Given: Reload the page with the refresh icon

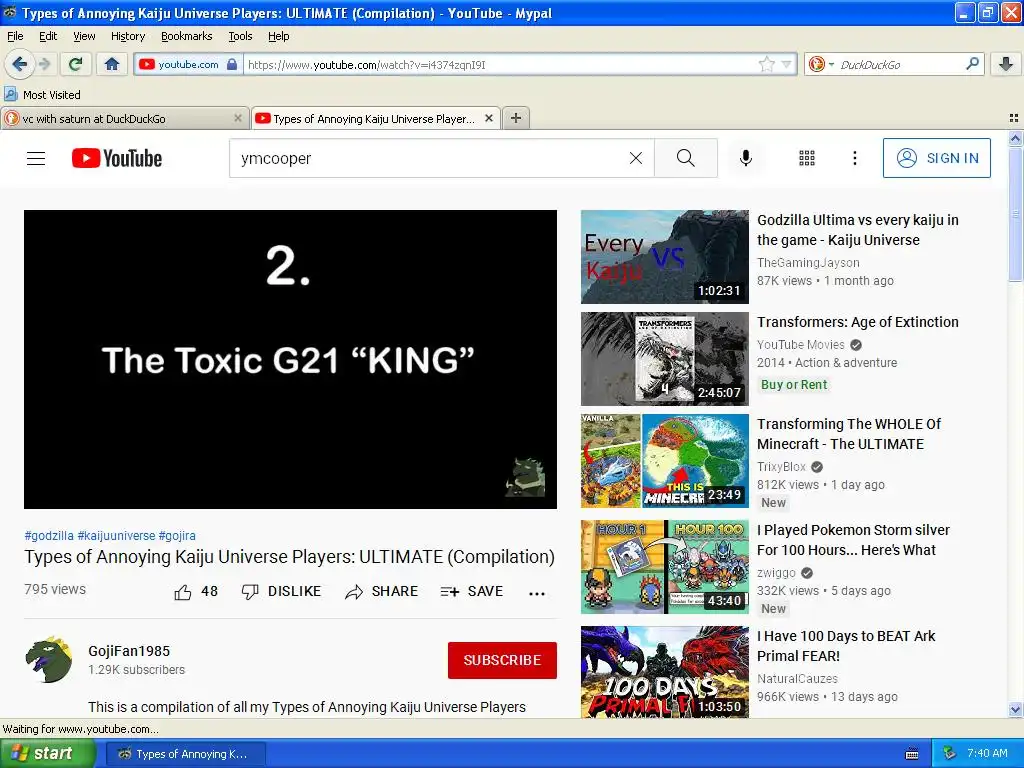Looking at the screenshot, I should [x=76, y=64].
